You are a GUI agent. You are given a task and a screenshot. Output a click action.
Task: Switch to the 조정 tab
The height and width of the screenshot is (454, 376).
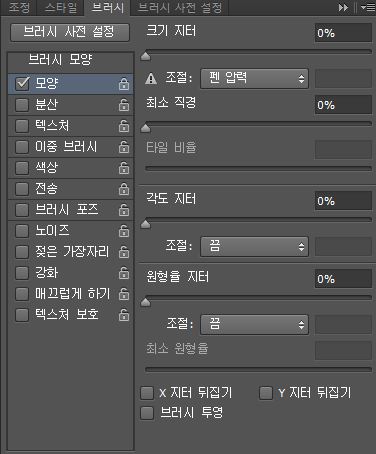pyautogui.click(x=19, y=8)
